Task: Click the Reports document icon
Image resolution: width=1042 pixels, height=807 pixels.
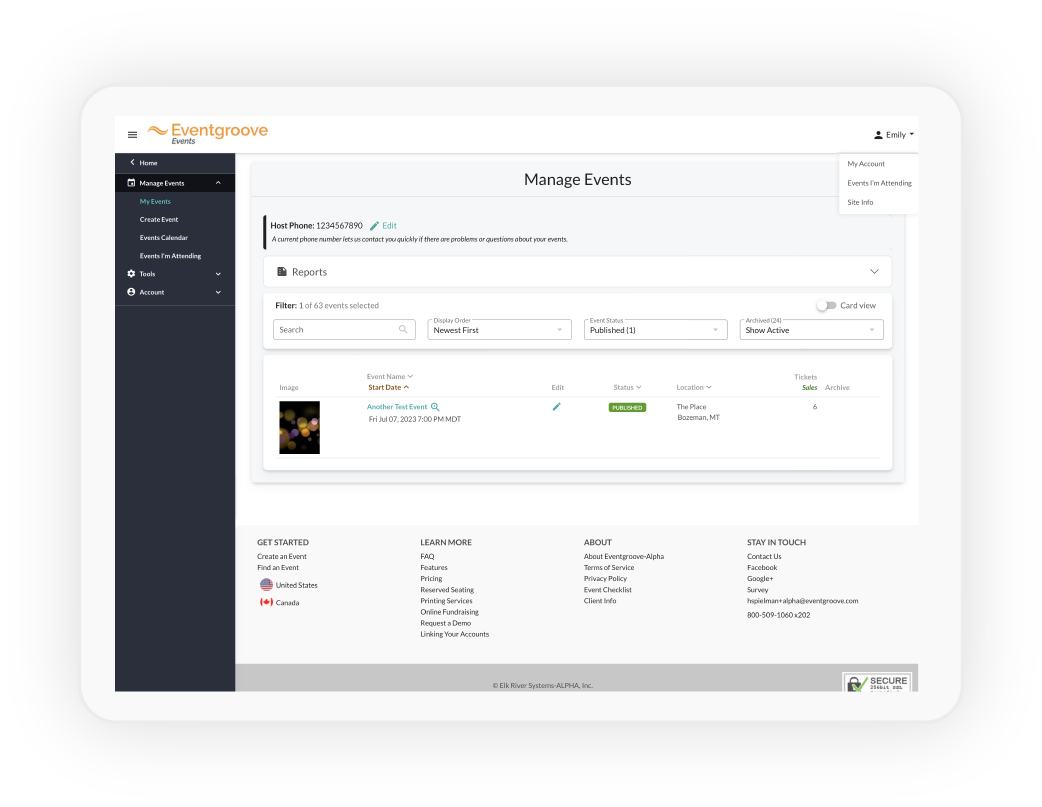Action: tap(282, 272)
